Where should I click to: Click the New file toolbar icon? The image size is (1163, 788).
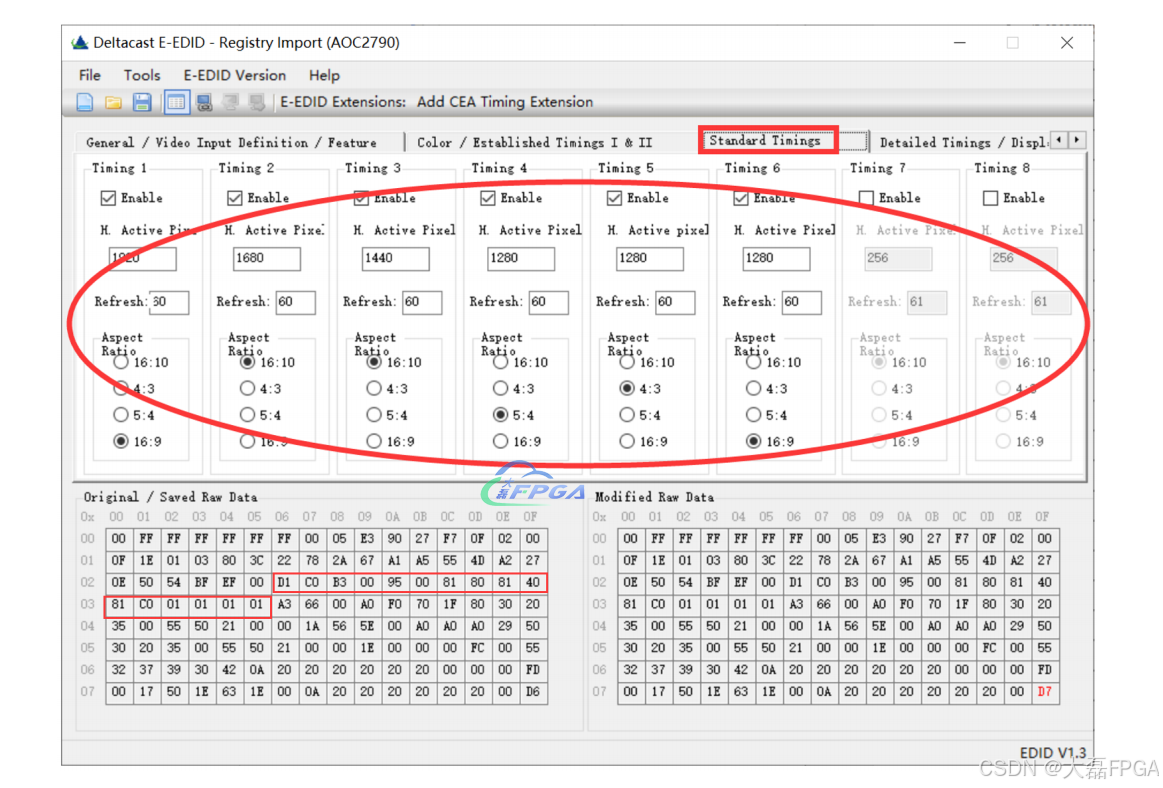pos(85,102)
